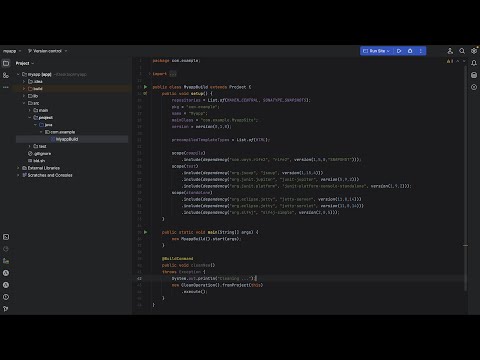Click the System.out.println line in editor
The image size is (480, 360).
[x=213, y=278]
